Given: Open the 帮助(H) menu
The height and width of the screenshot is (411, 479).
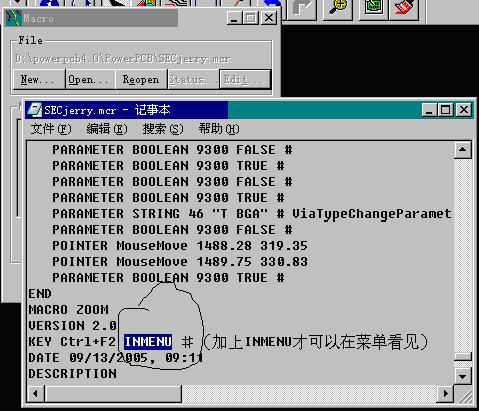Looking at the screenshot, I should pos(219,129).
